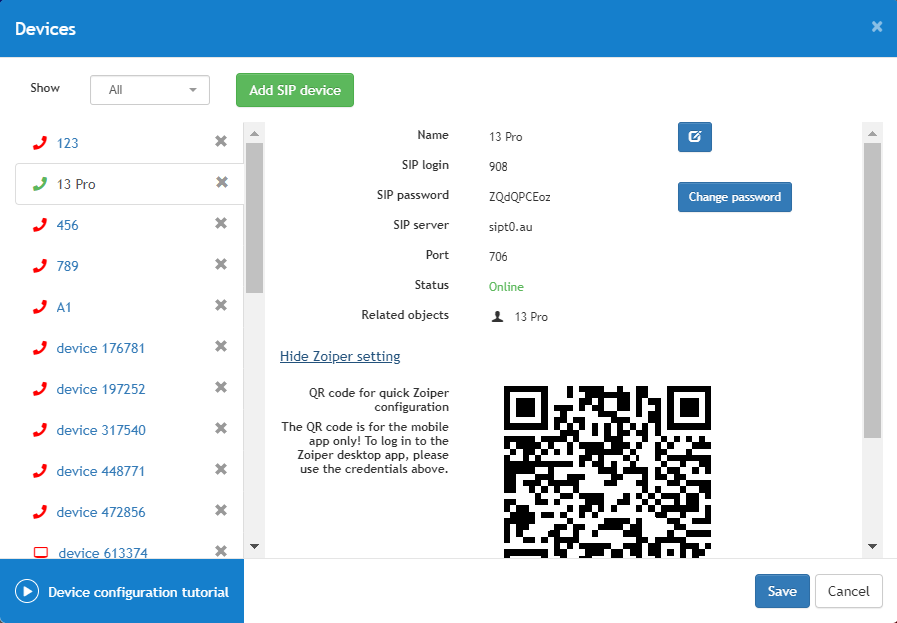Click the SIP login value 908
The image size is (897, 623).
(x=498, y=166)
